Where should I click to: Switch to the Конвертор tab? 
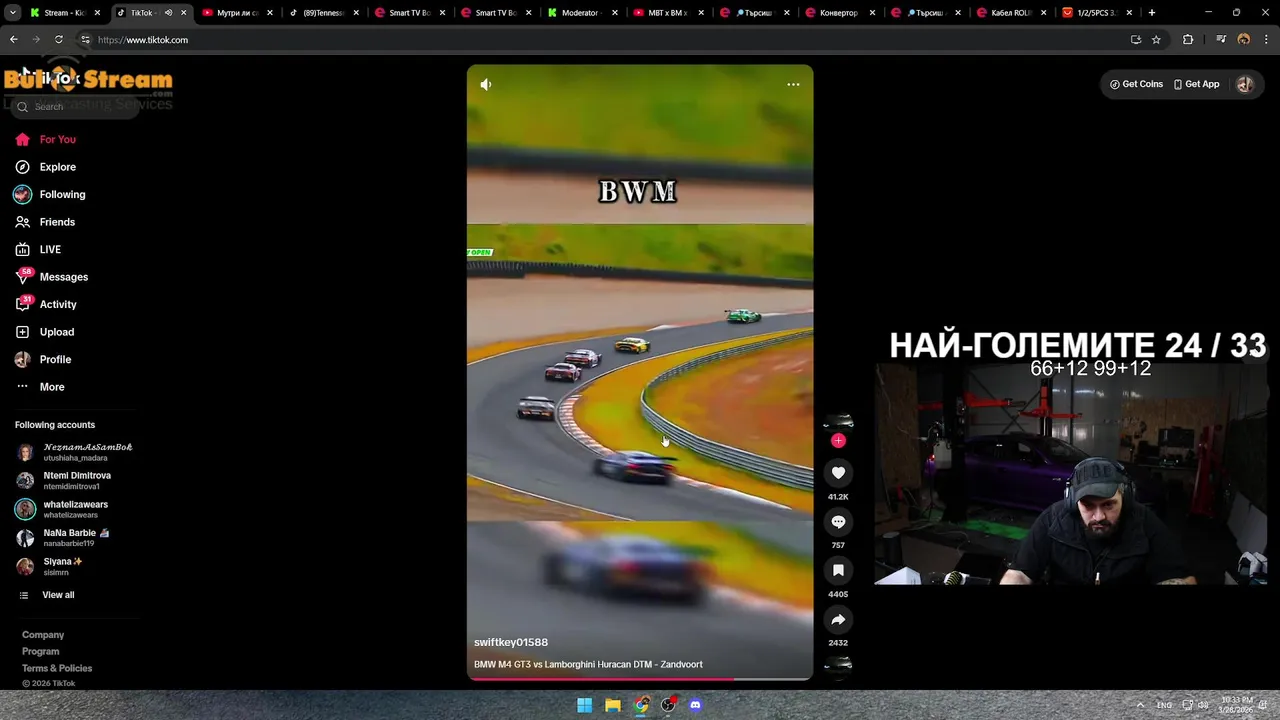point(838,13)
